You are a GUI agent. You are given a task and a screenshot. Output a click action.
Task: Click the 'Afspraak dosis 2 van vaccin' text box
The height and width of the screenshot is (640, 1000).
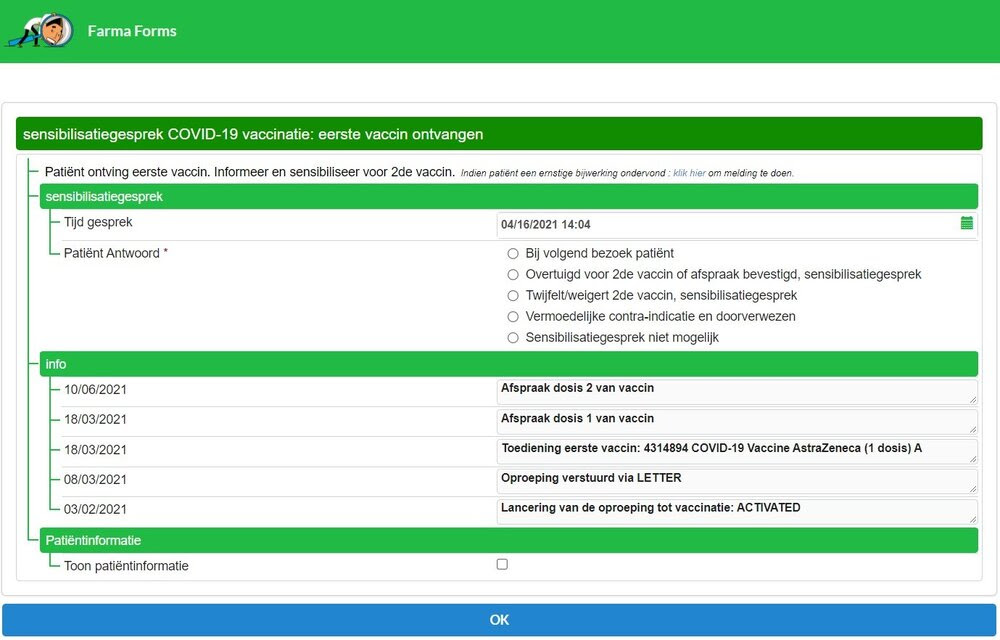point(737,392)
